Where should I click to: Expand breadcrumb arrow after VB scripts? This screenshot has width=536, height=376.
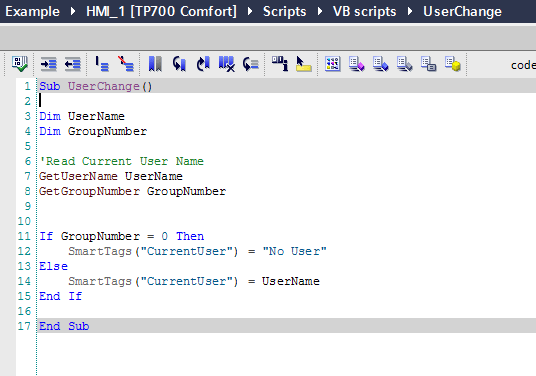pos(410,12)
